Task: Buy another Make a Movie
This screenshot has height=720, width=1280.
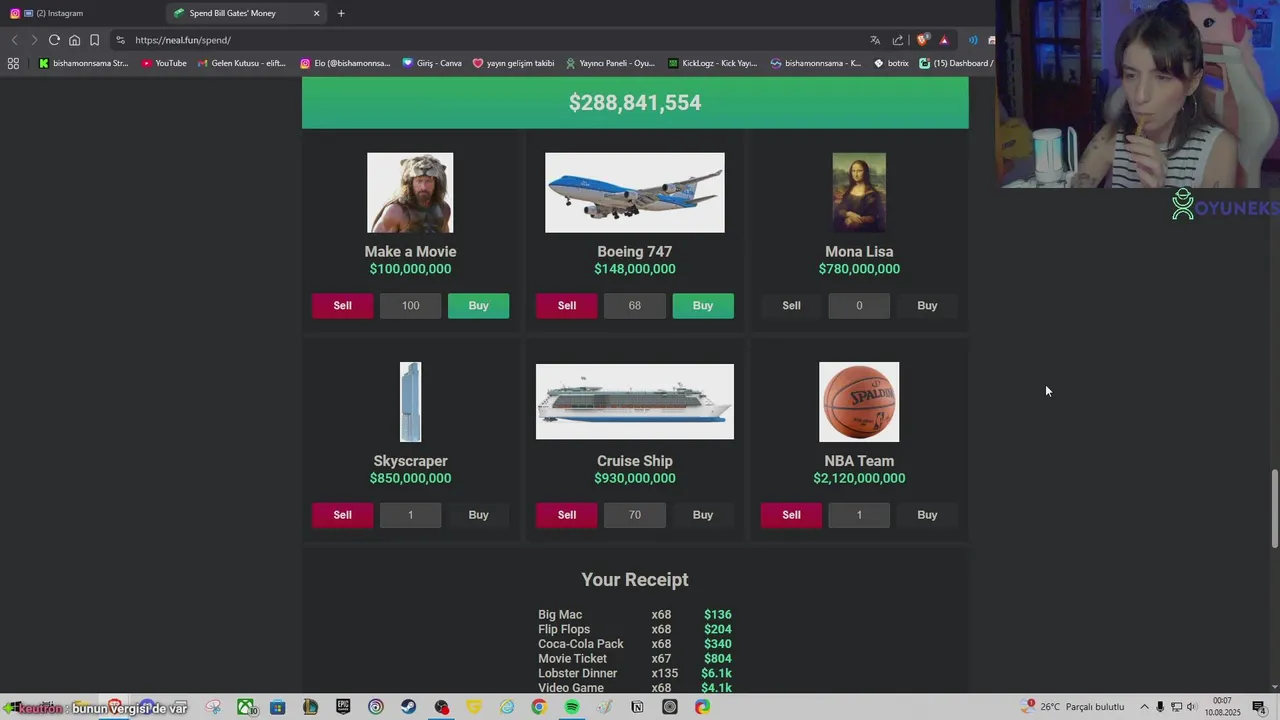Action: coord(478,305)
